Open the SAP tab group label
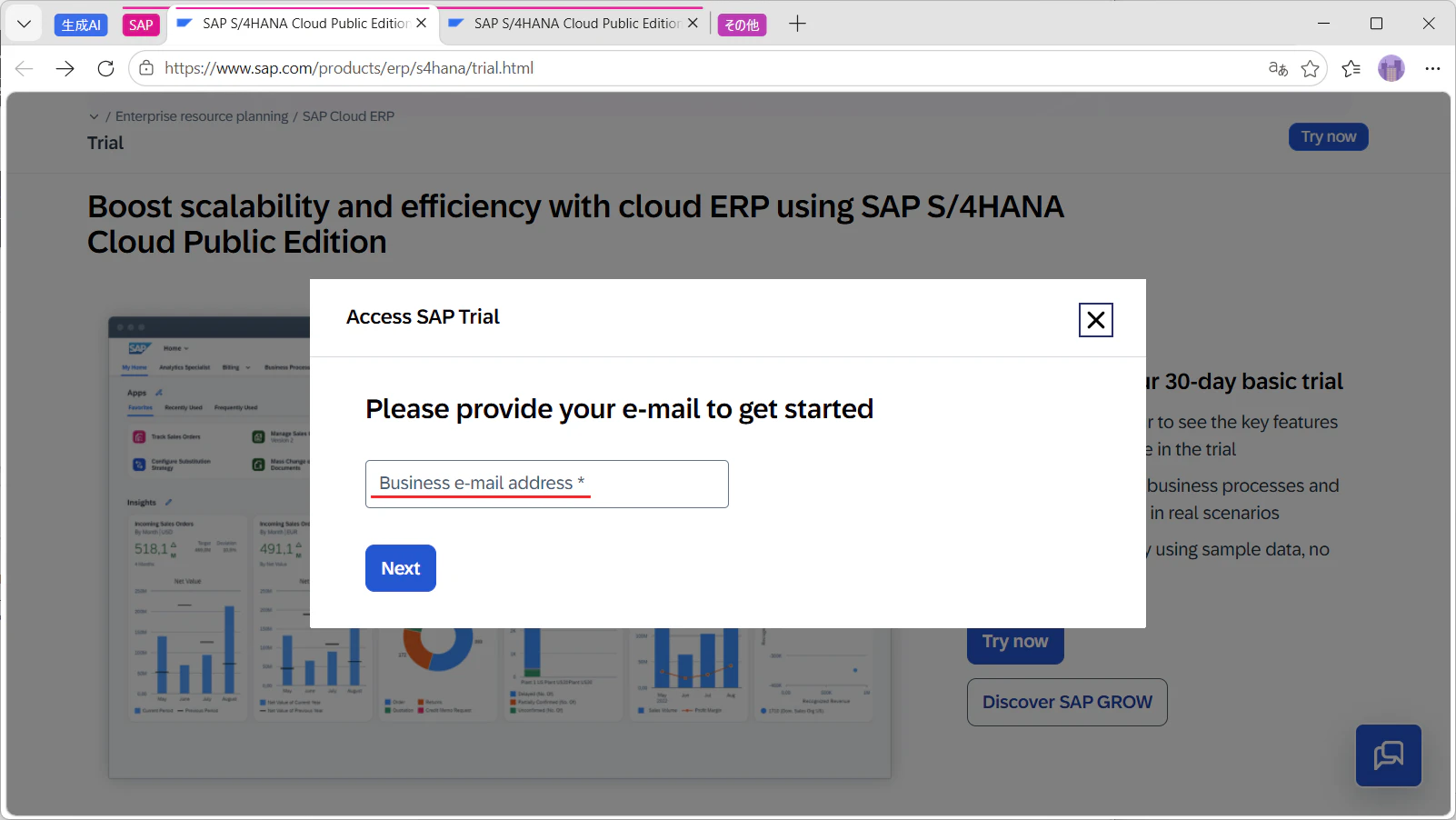 click(141, 25)
